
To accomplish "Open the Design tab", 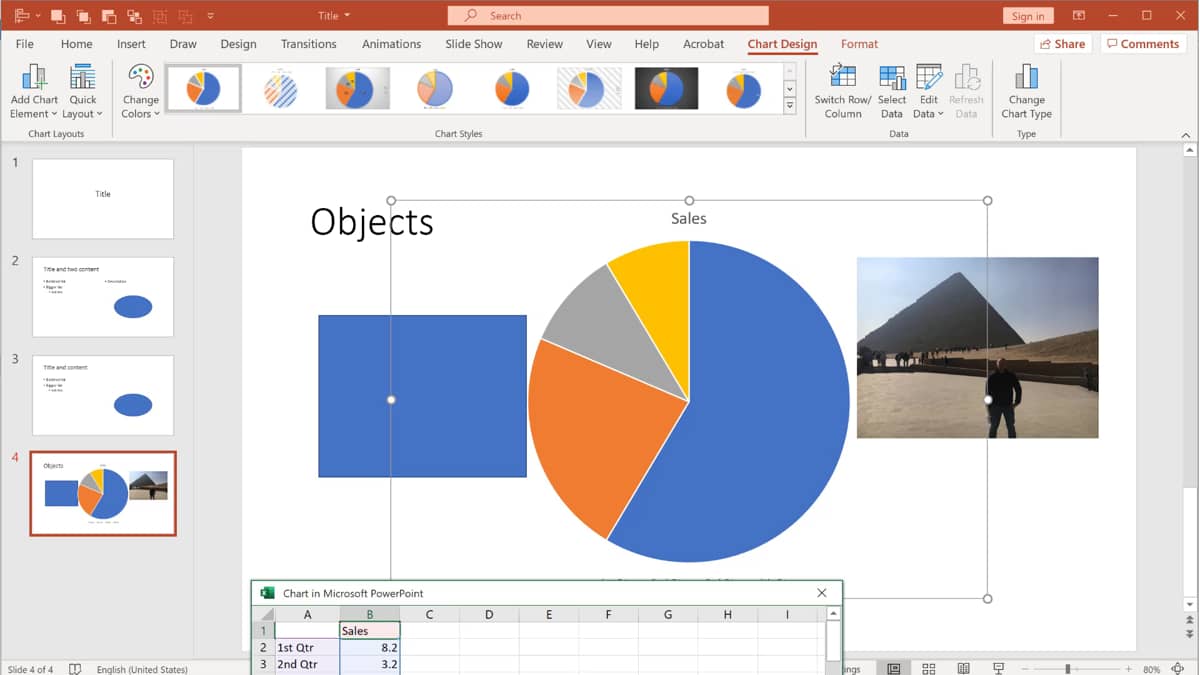I will click(x=238, y=44).
